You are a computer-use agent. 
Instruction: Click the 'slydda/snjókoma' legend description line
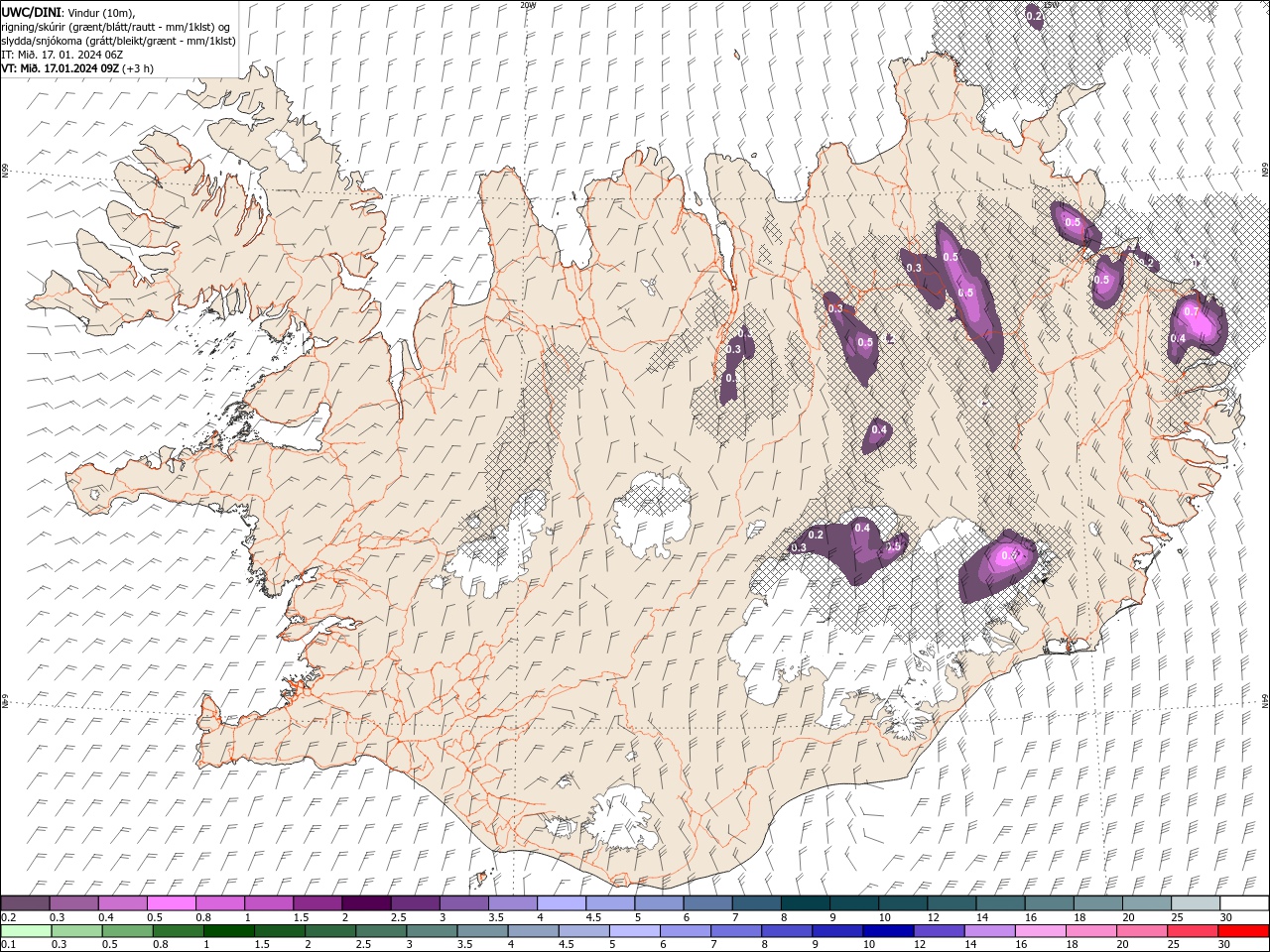118,41
